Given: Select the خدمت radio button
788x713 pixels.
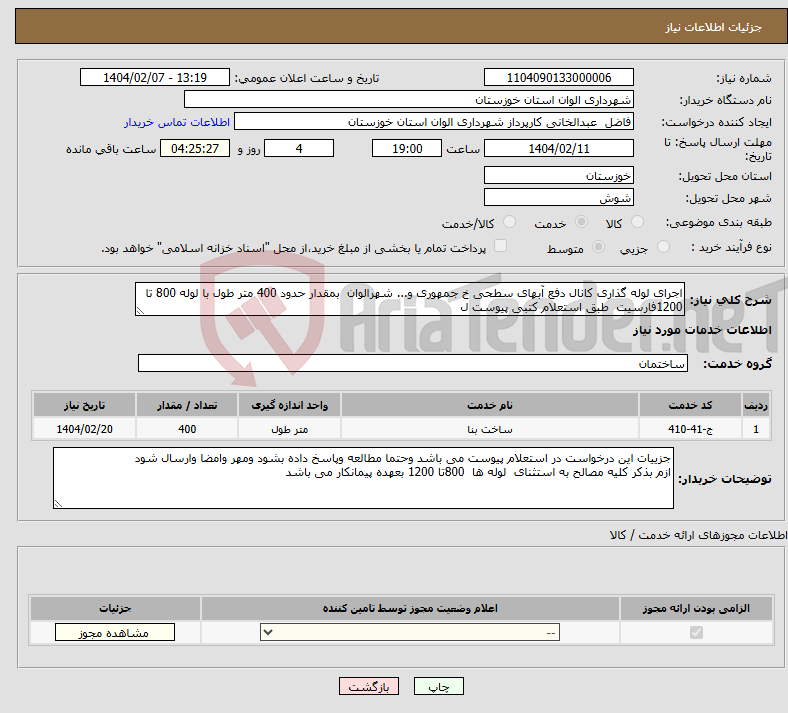Looking at the screenshot, I should click(581, 222).
